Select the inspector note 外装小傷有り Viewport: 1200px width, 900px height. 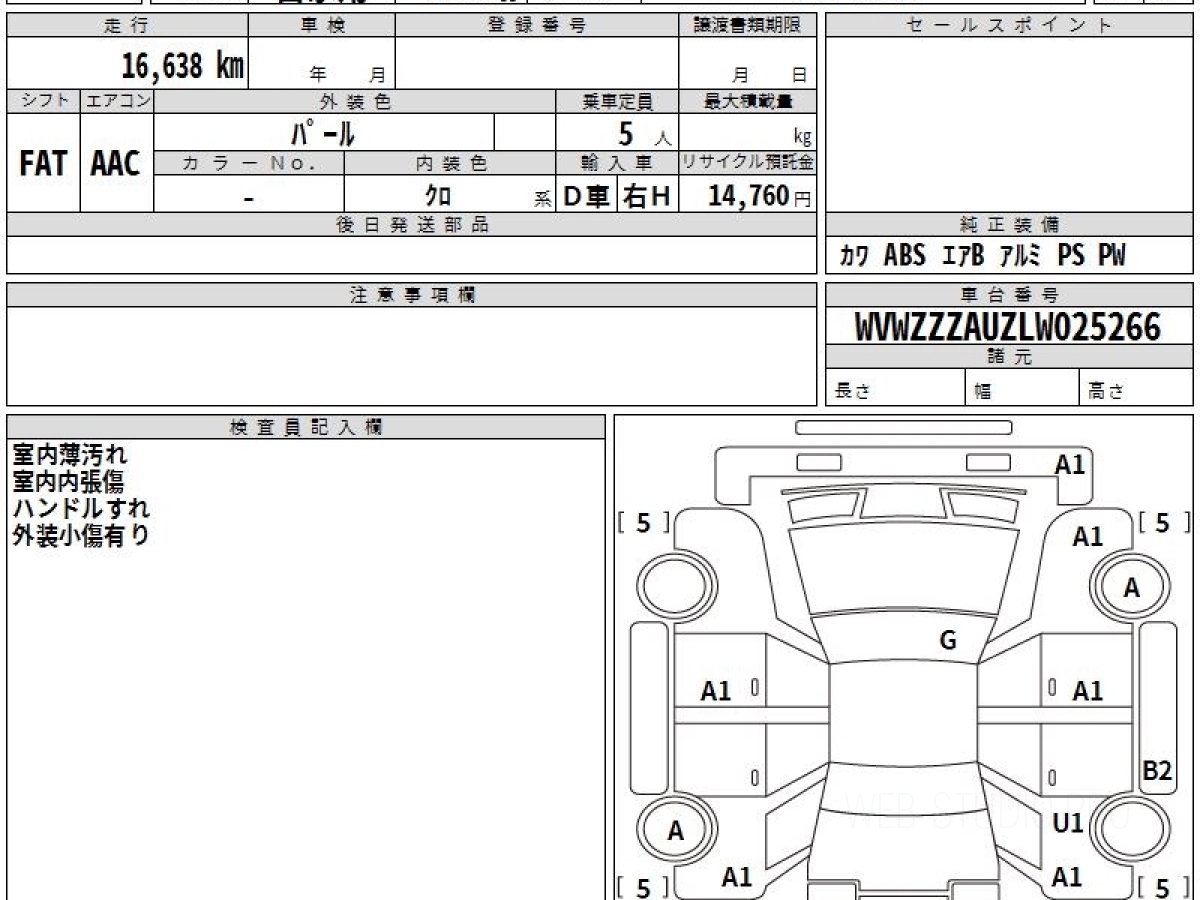(x=81, y=535)
